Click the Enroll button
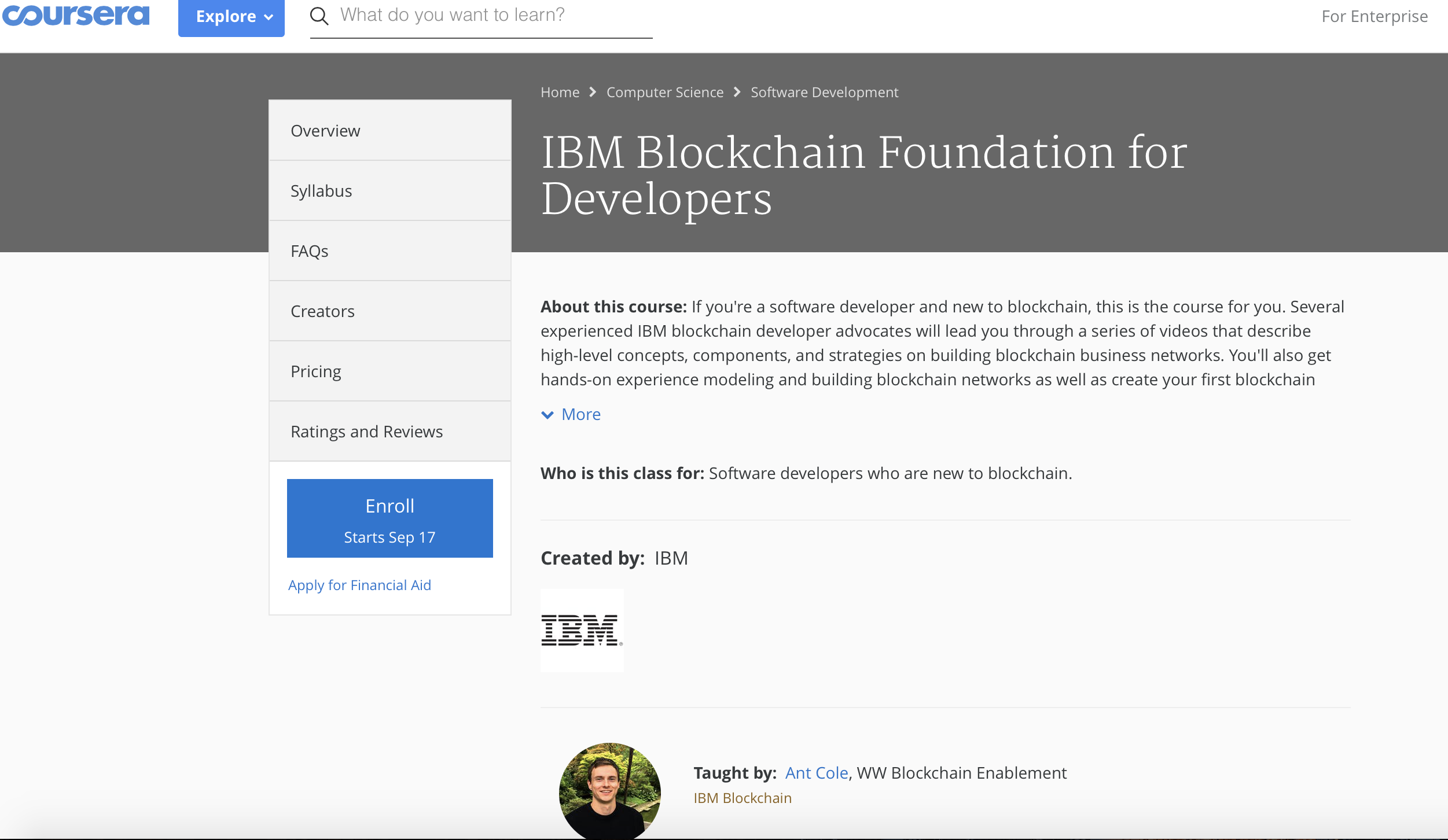This screenshot has height=840, width=1448. 390,518
